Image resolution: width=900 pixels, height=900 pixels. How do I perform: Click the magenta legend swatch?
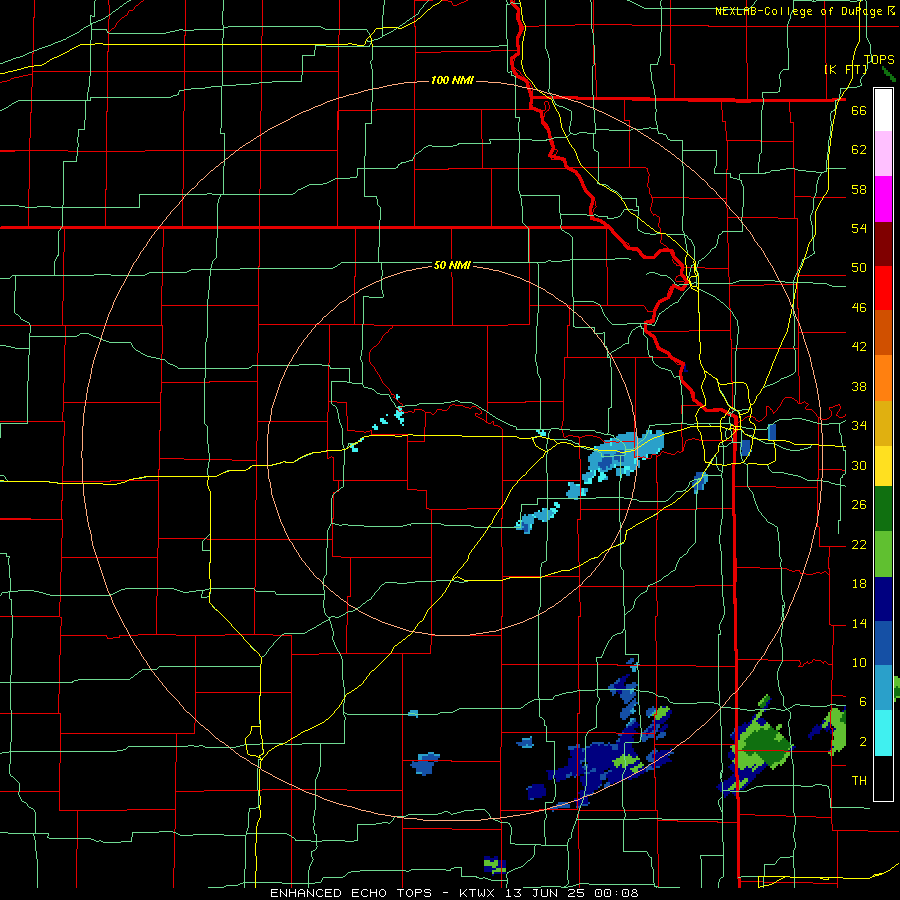click(883, 199)
